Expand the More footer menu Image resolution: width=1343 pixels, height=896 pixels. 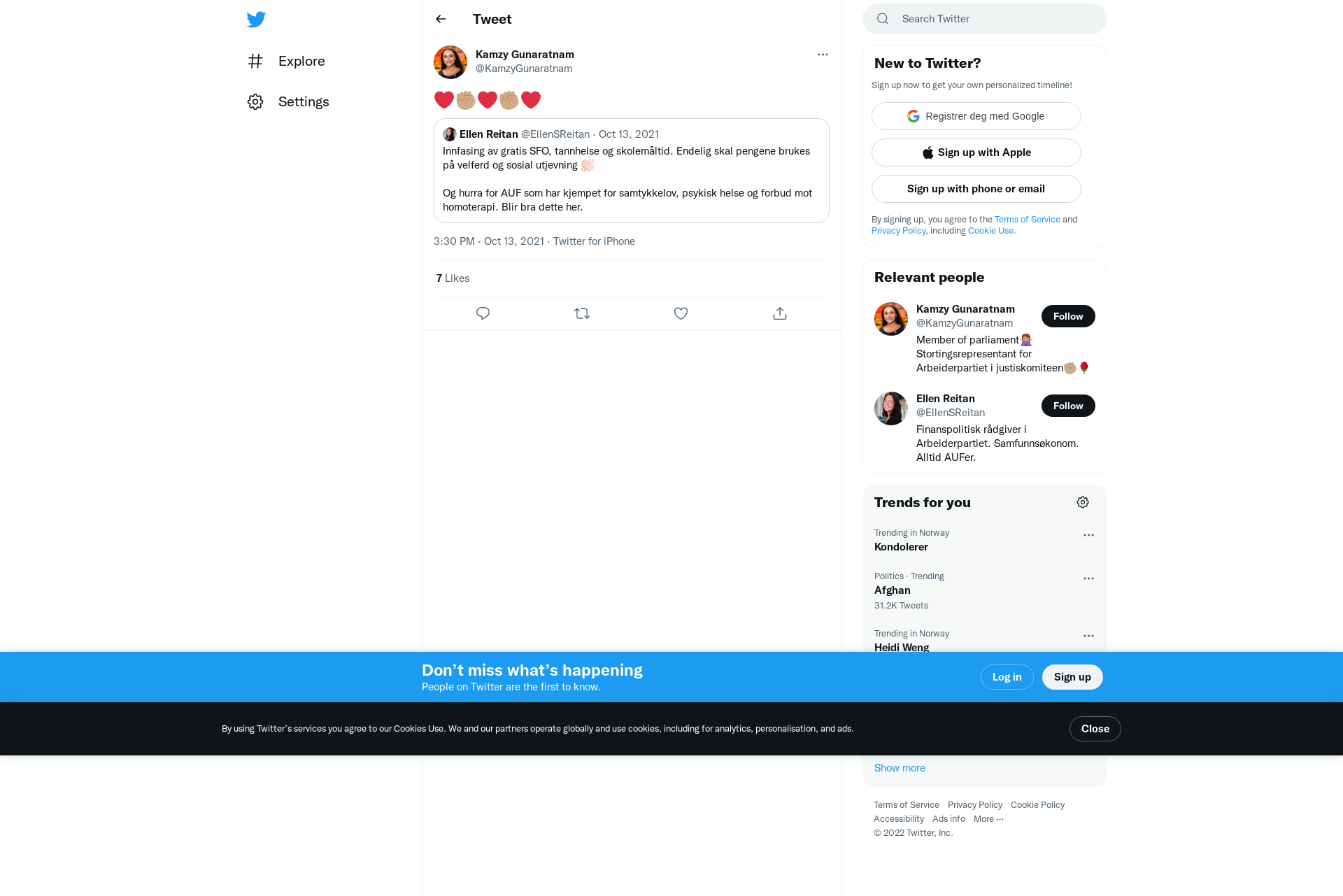click(x=988, y=819)
